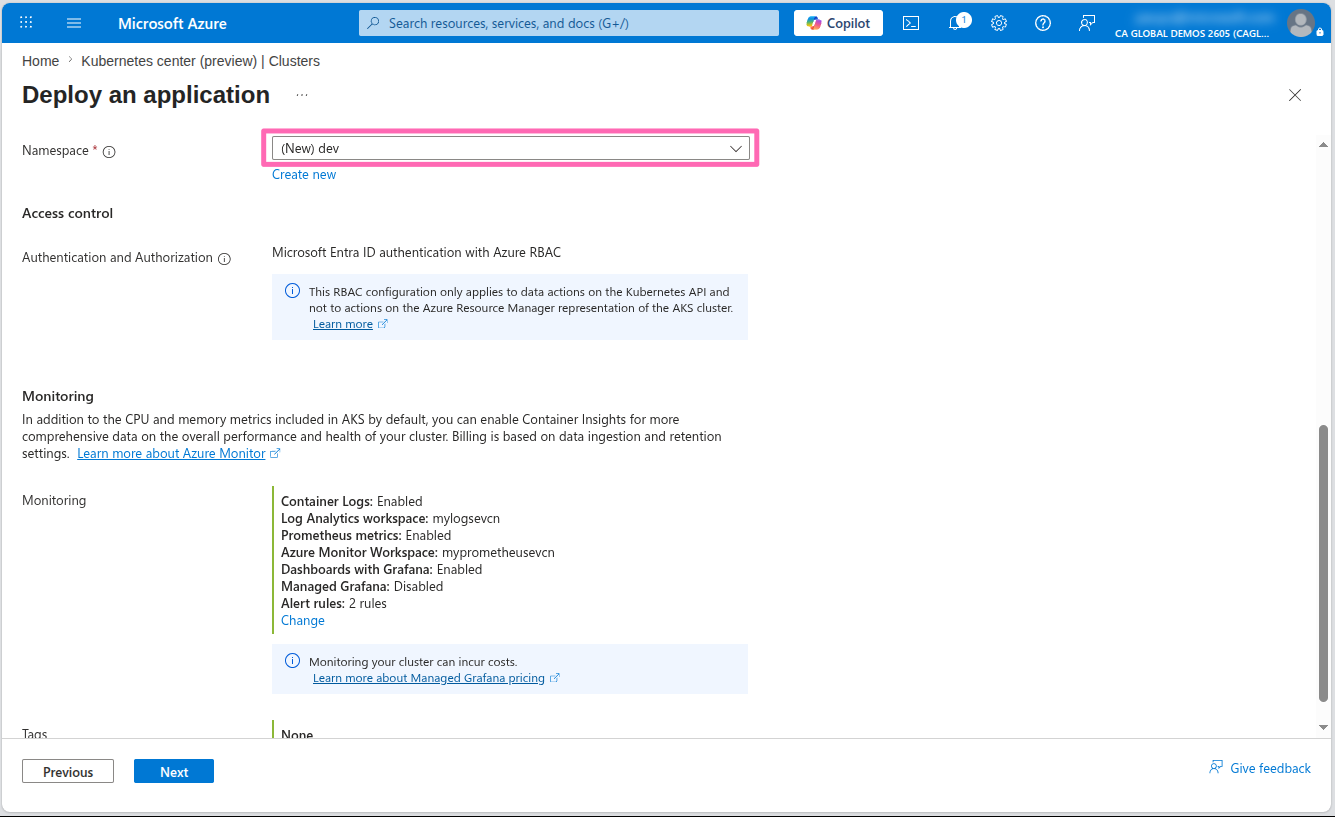Click Microsoft Azure home title
This screenshot has height=817, width=1335.
click(x=172, y=23)
